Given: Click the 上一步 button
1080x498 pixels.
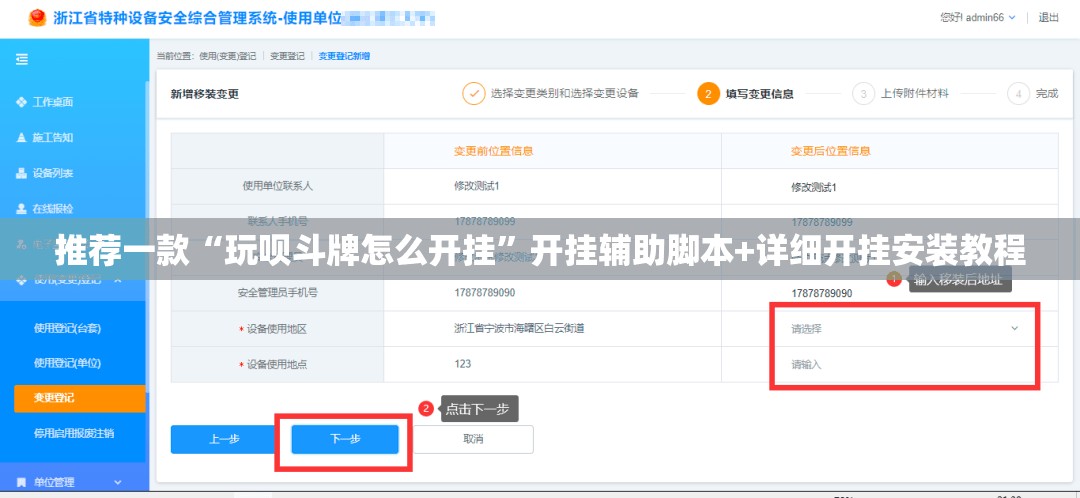Looking at the screenshot, I should (224, 439).
